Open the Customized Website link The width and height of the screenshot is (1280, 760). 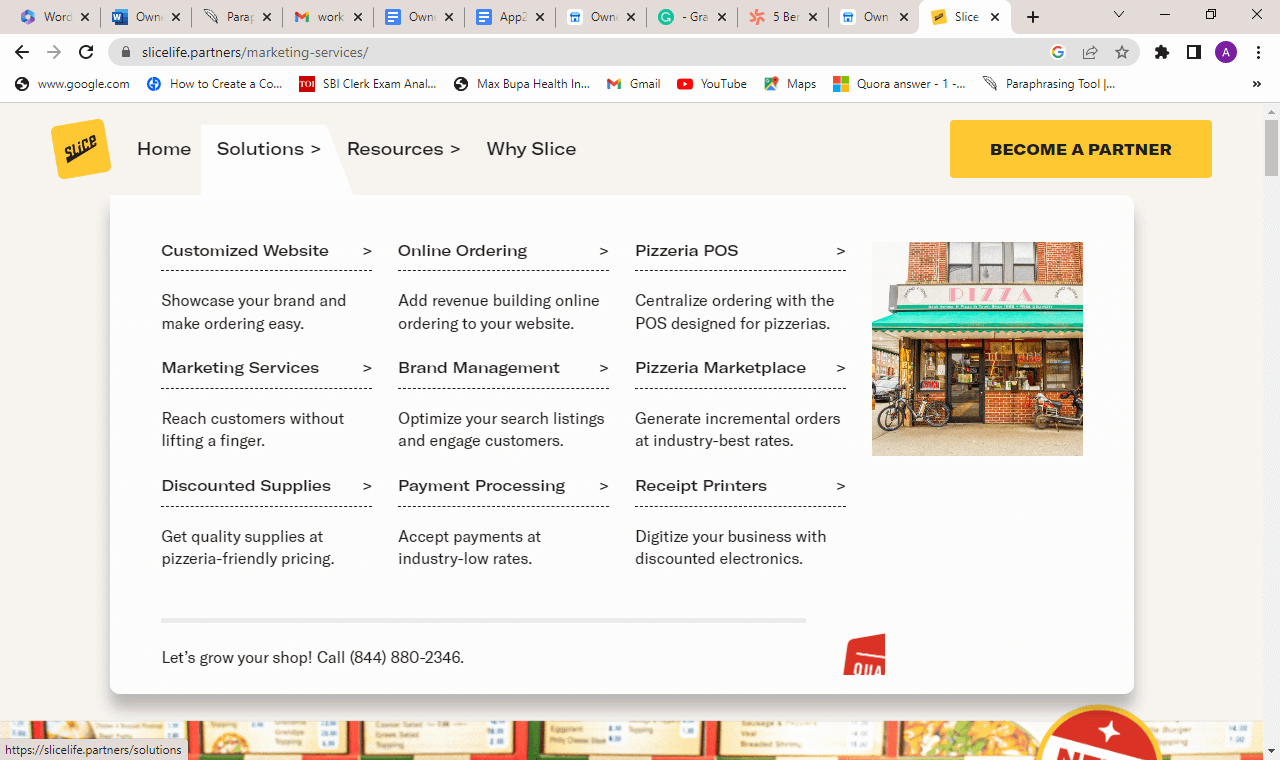(x=245, y=251)
